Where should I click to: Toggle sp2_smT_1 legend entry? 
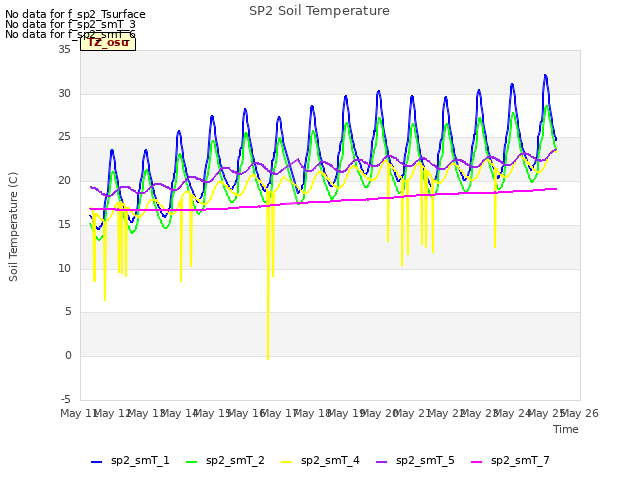[130, 461]
